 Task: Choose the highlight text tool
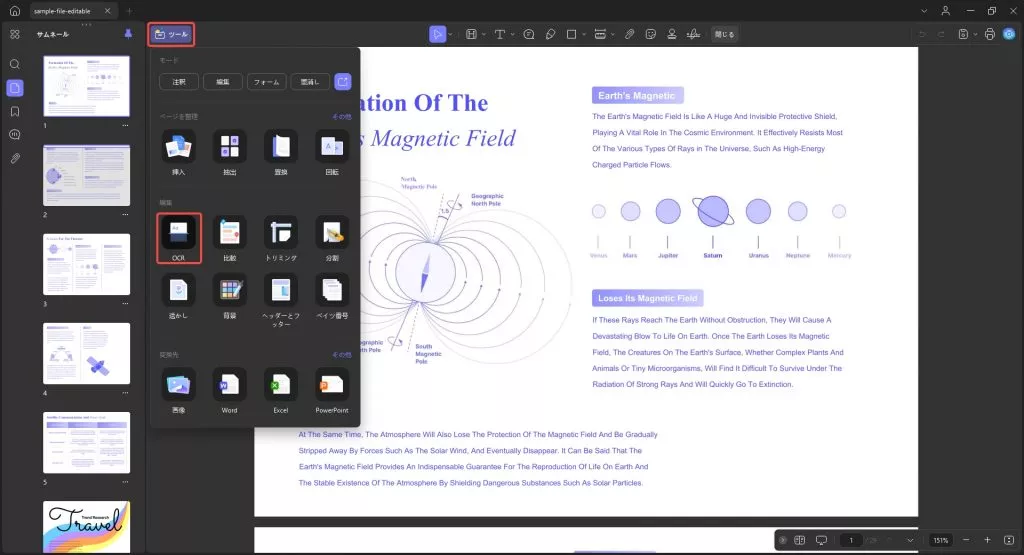[x=471, y=34]
